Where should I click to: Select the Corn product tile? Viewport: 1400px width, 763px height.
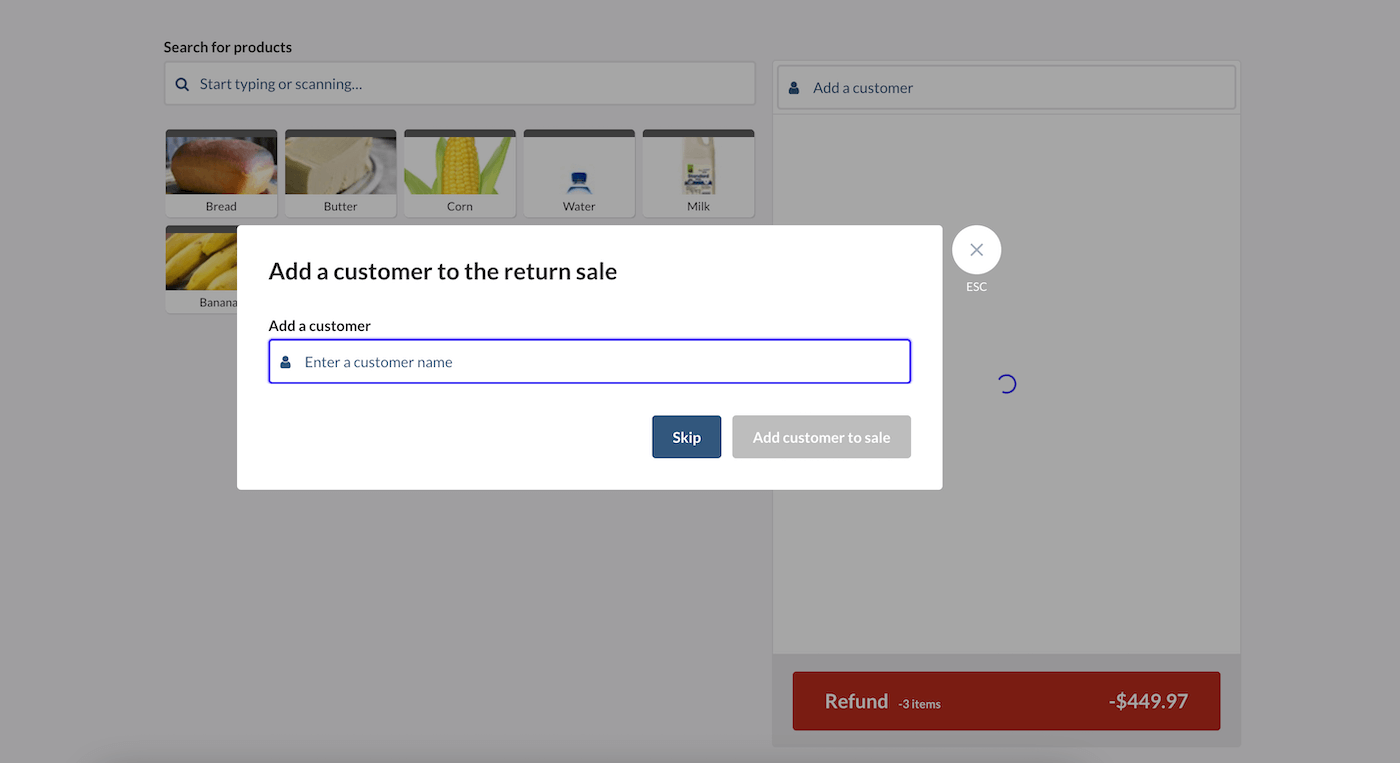[459, 172]
